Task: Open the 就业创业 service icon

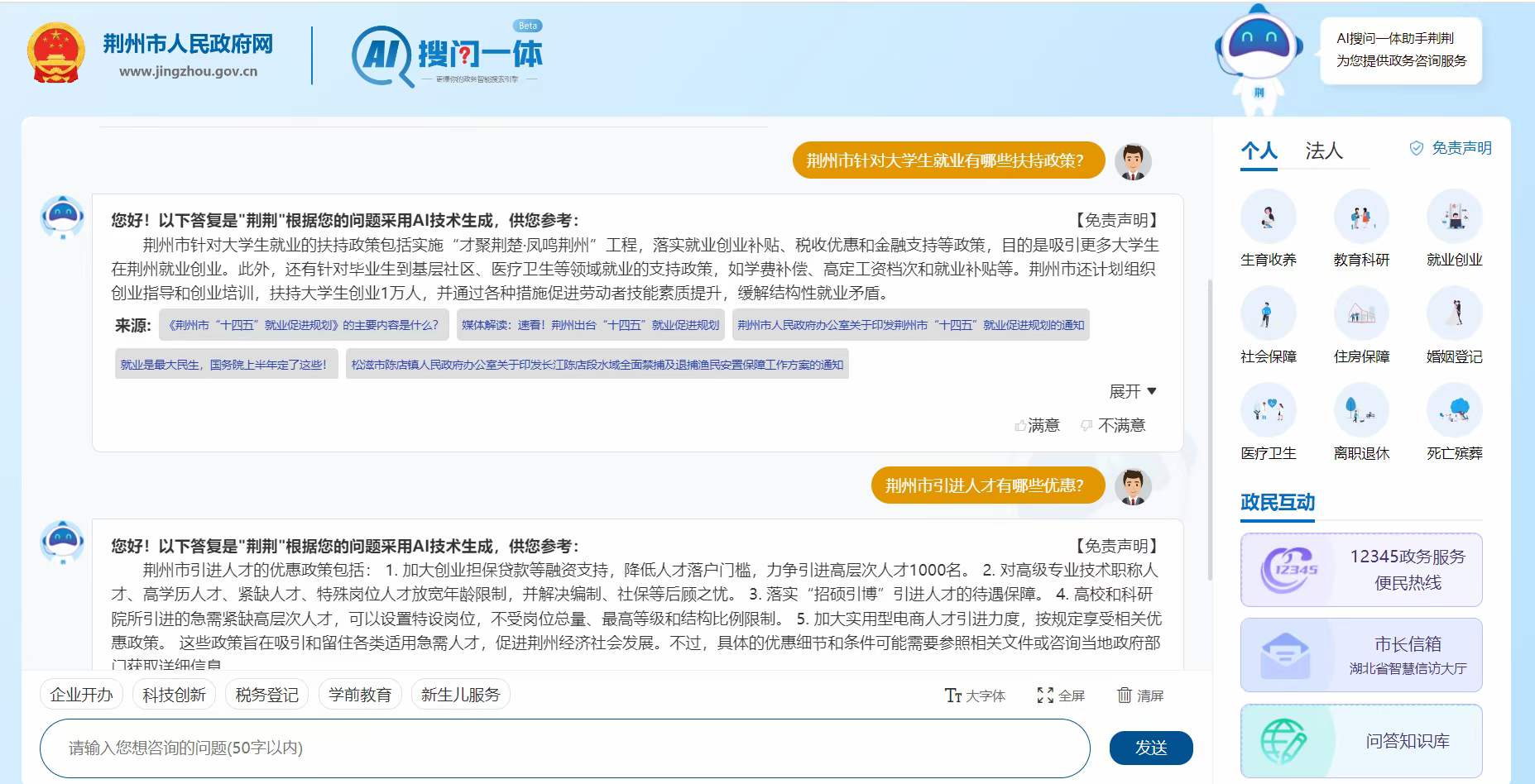Action: point(1454,218)
